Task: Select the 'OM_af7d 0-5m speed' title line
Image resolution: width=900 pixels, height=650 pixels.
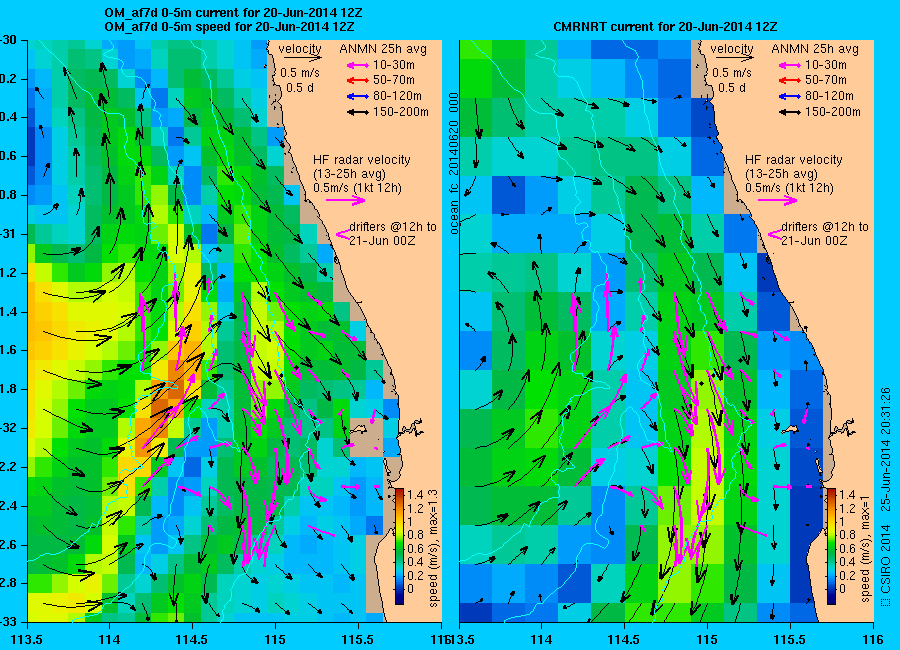Action: tap(229, 26)
